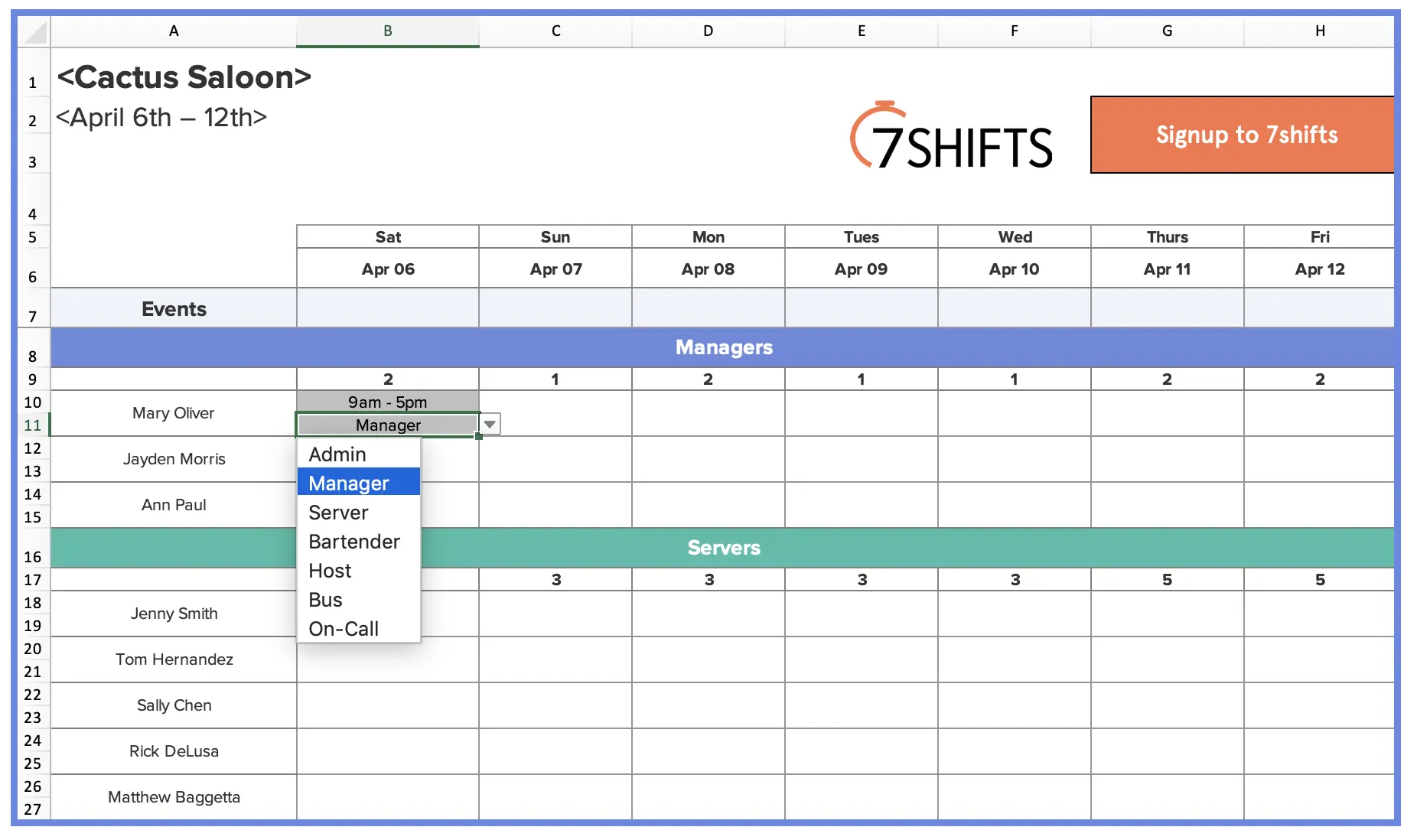Click Jenny Smith's name cell
The image size is (1417, 840).
[174, 614]
